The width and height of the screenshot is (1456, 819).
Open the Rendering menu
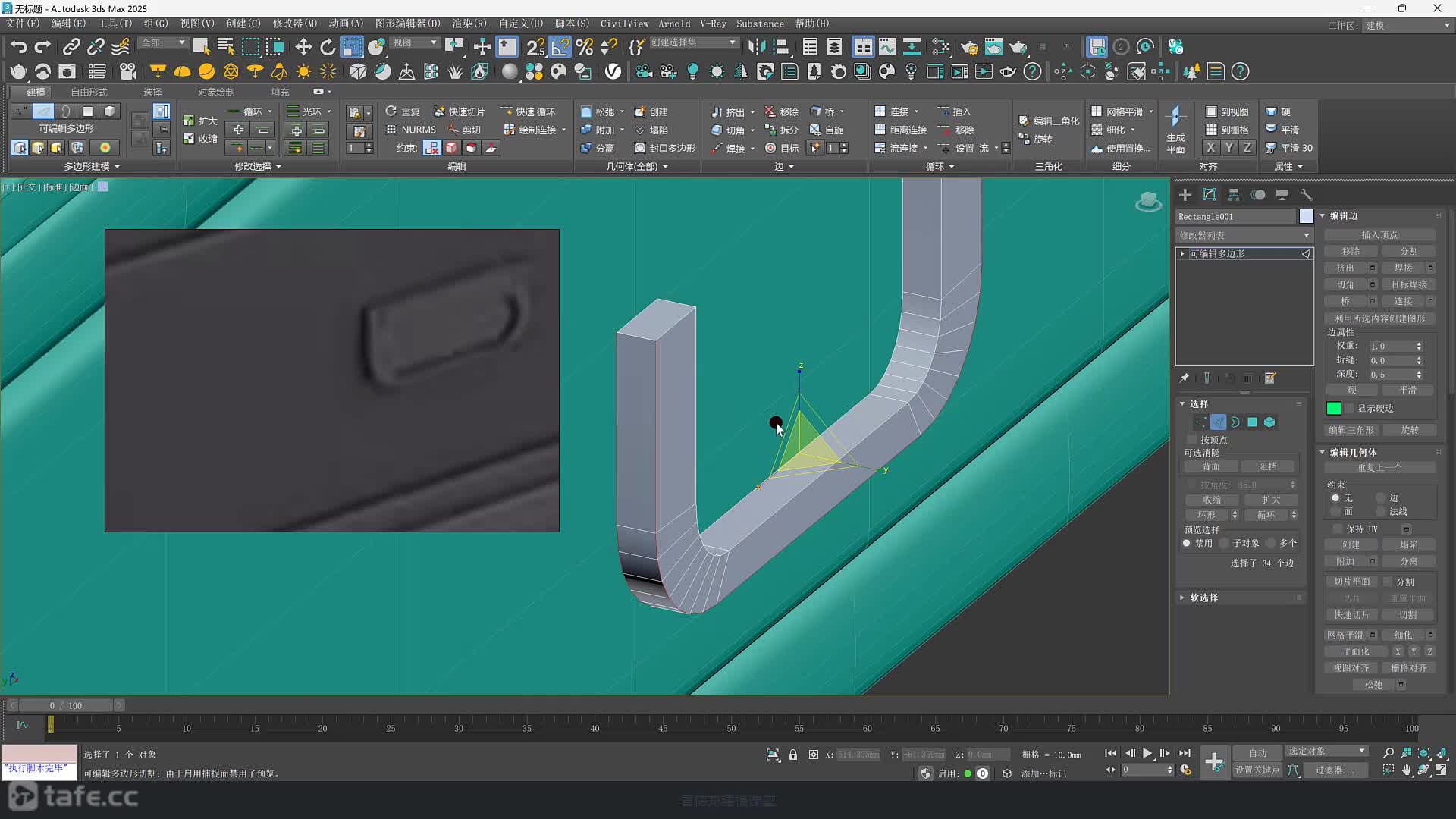(469, 24)
